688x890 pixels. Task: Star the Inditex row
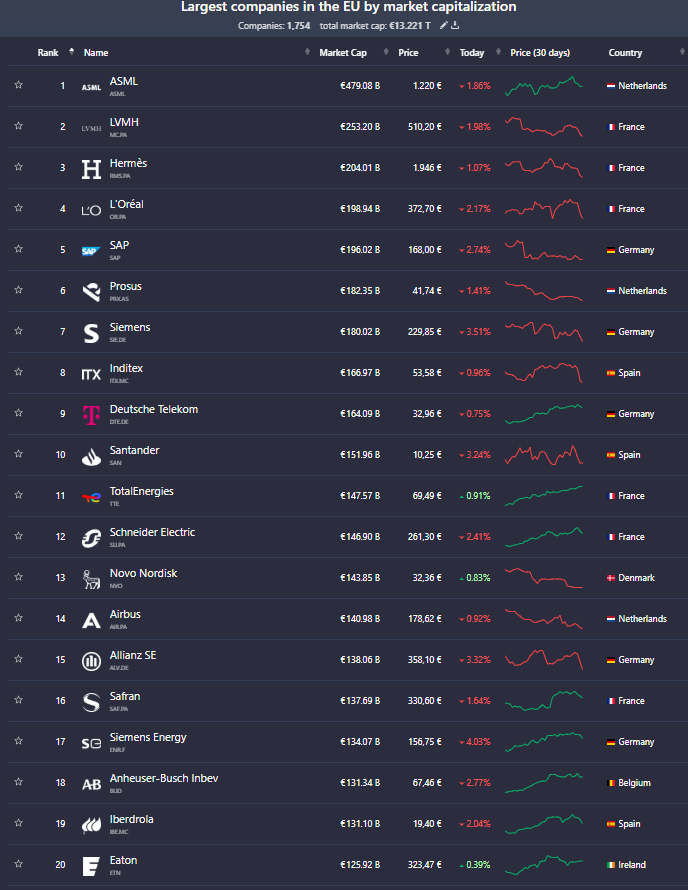pyautogui.click(x=18, y=371)
